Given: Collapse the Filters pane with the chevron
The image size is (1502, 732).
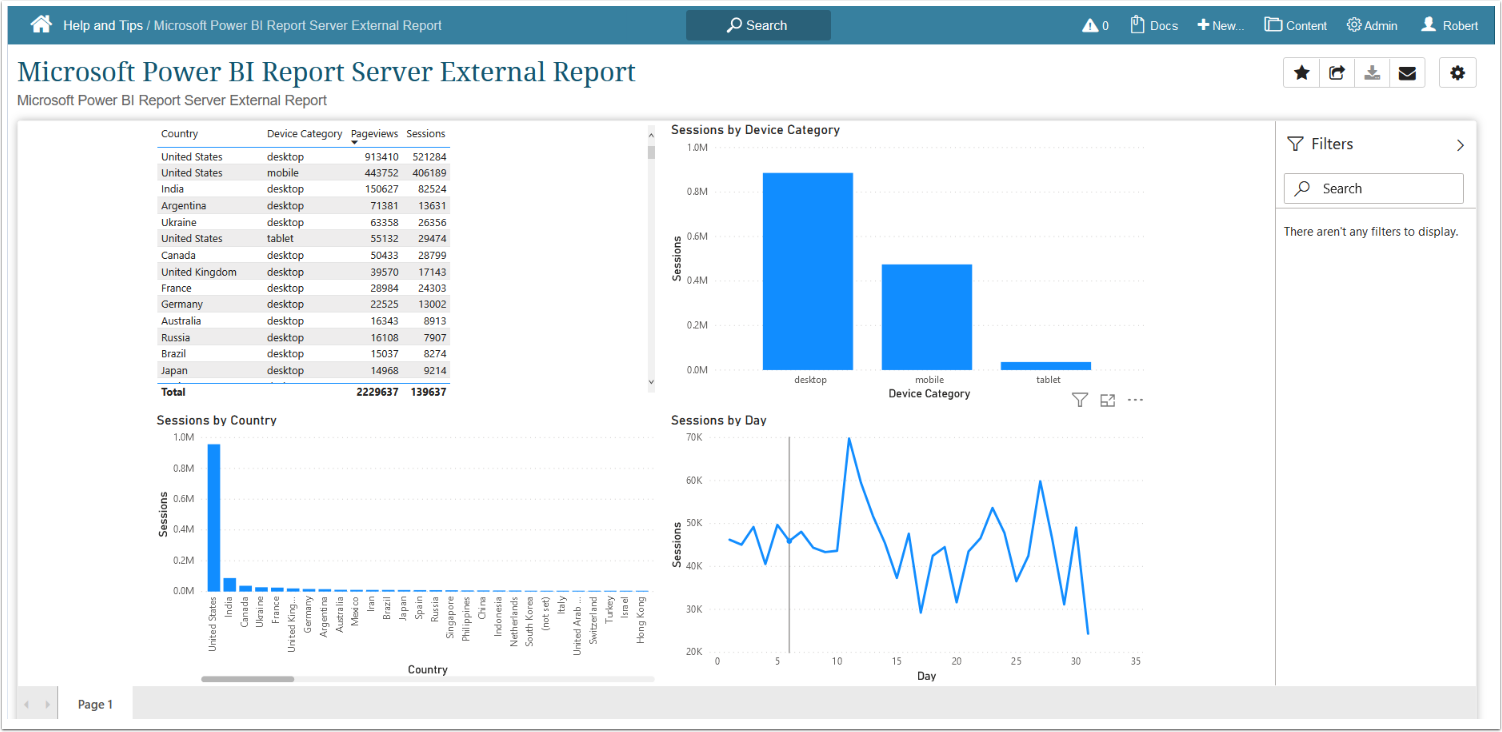Looking at the screenshot, I should pos(1460,145).
